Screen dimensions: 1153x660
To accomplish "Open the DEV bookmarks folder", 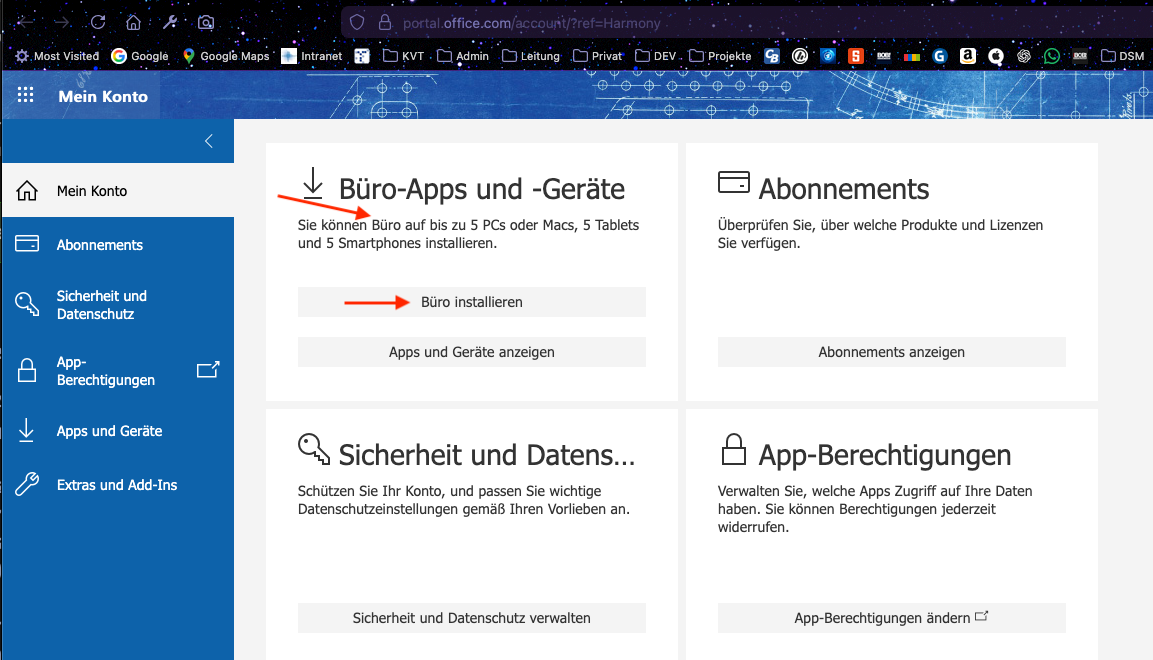I will point(656,56).
